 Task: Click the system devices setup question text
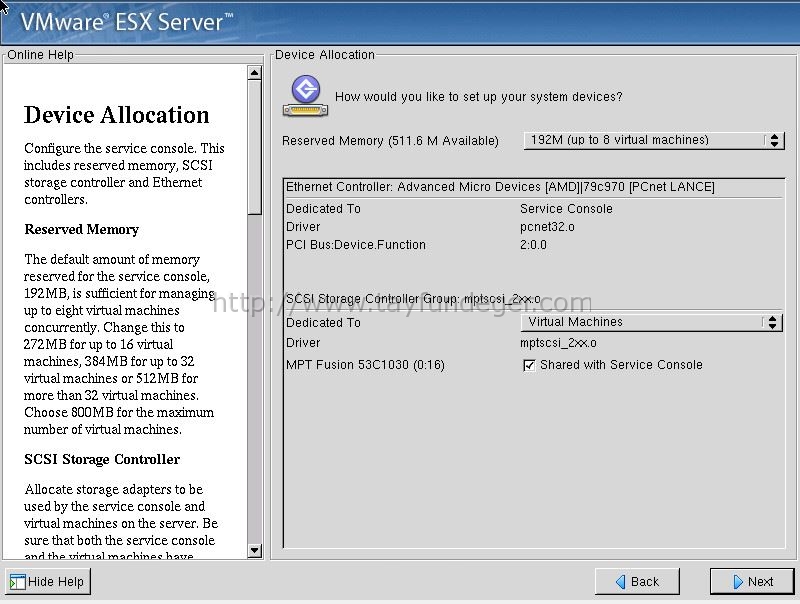pos(479,97)
